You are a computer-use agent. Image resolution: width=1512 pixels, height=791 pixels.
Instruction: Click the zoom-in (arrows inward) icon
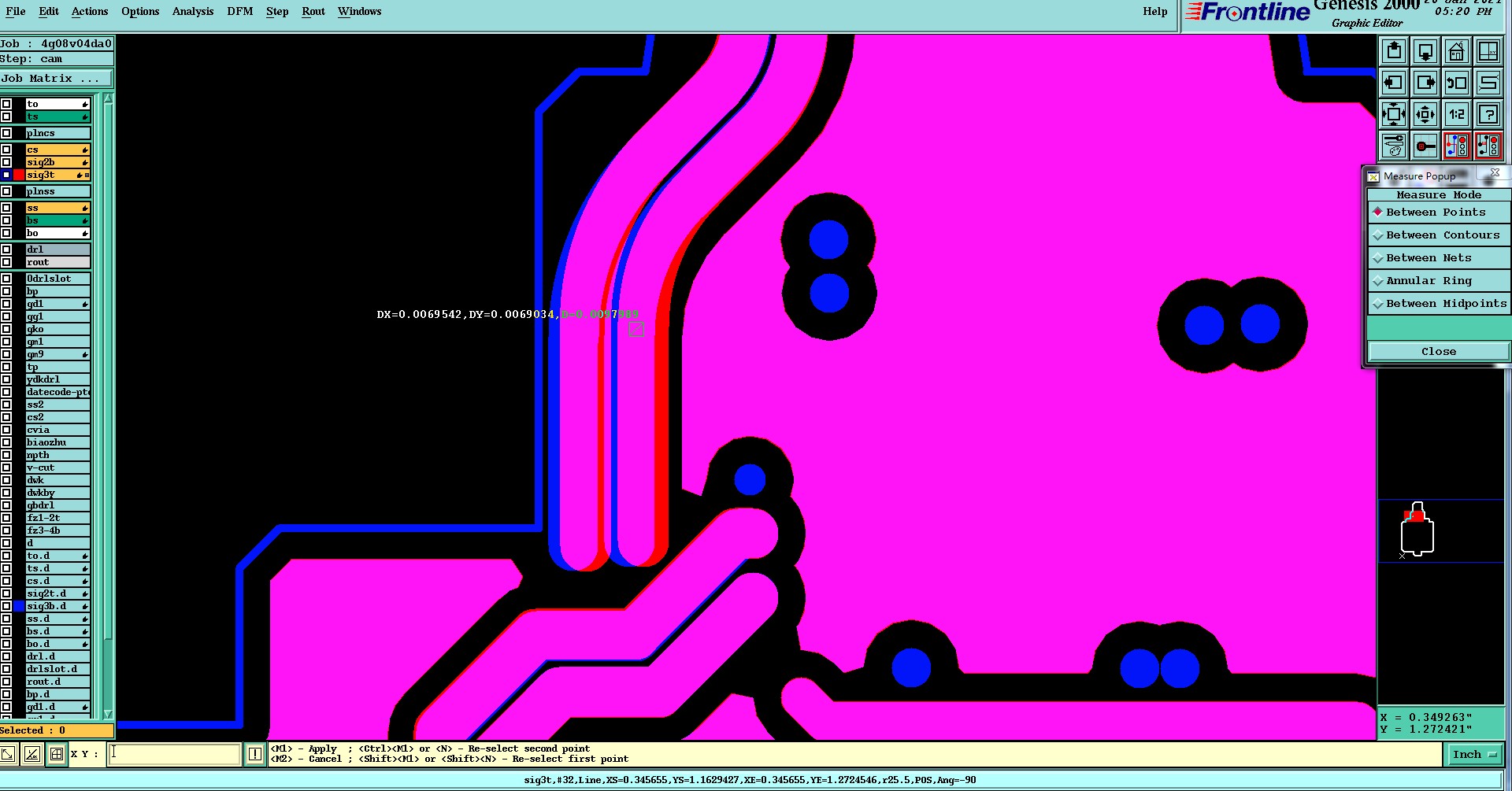(x=1394, y=114)
